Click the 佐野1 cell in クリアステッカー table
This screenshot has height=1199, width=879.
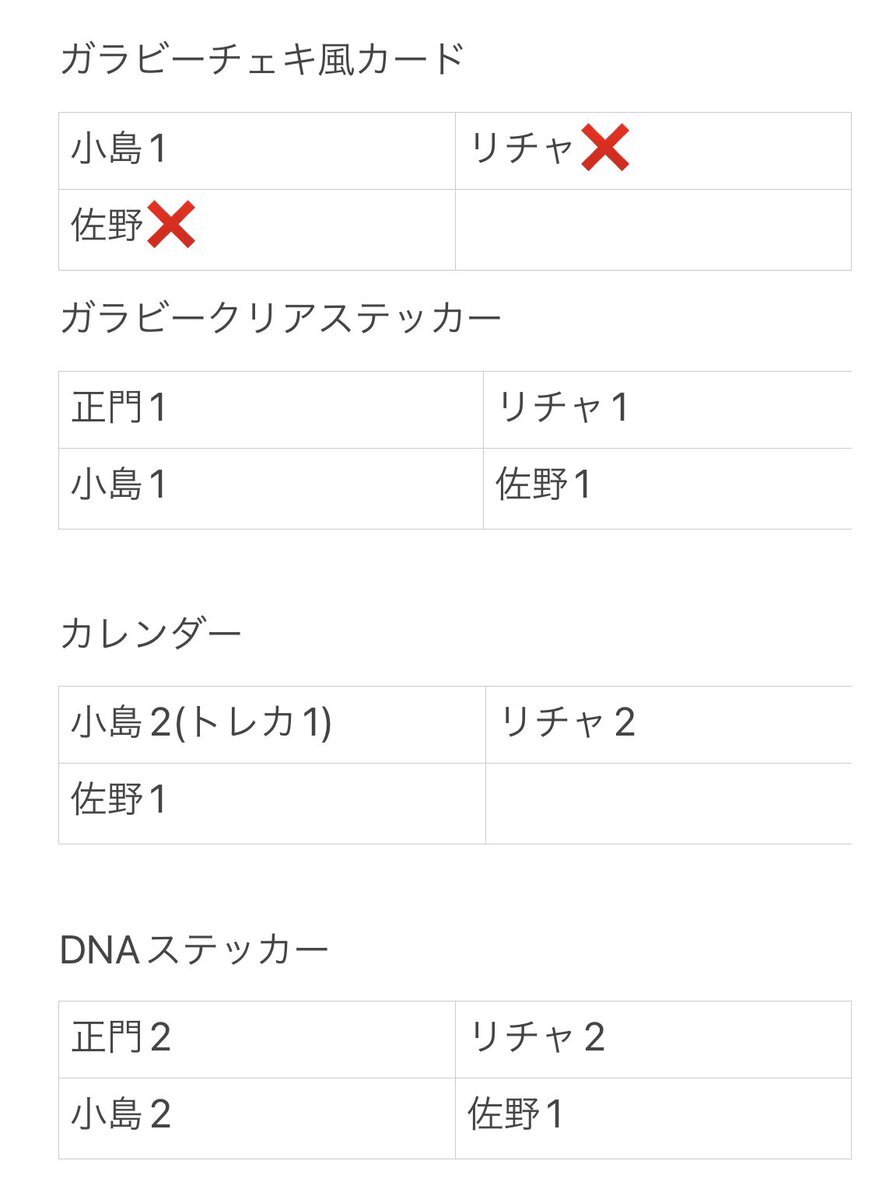click(x=668, y=489)
